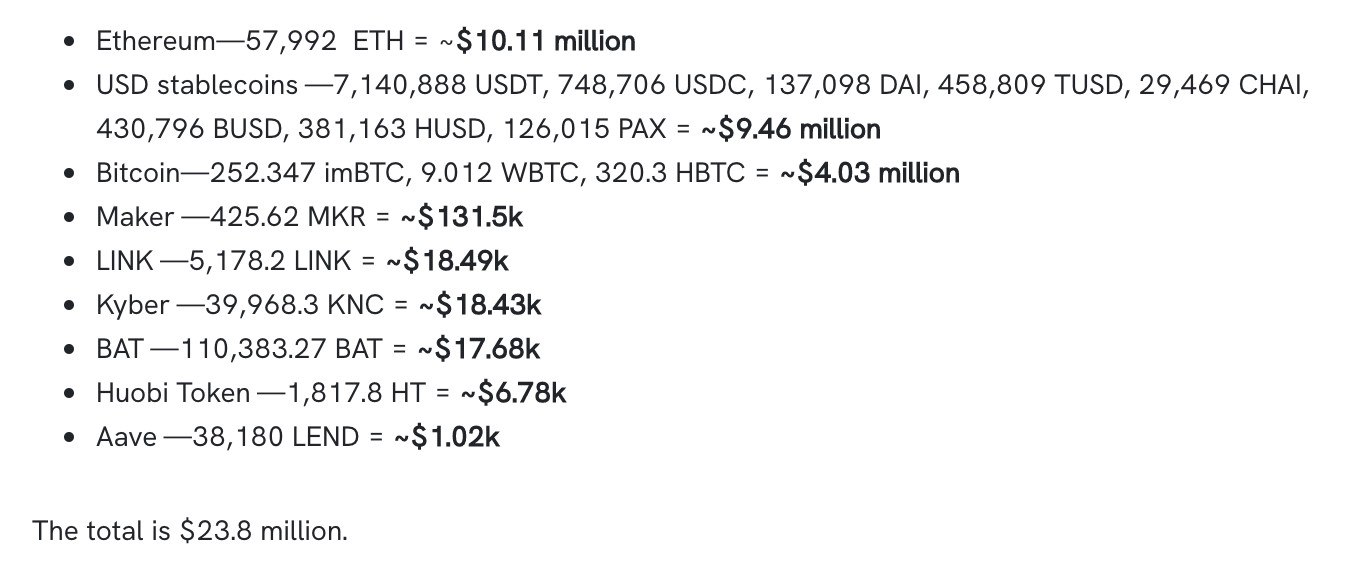Click the 38,180 LEND amount
This screenshot has height=574, width=1358.
coord(282,437)
